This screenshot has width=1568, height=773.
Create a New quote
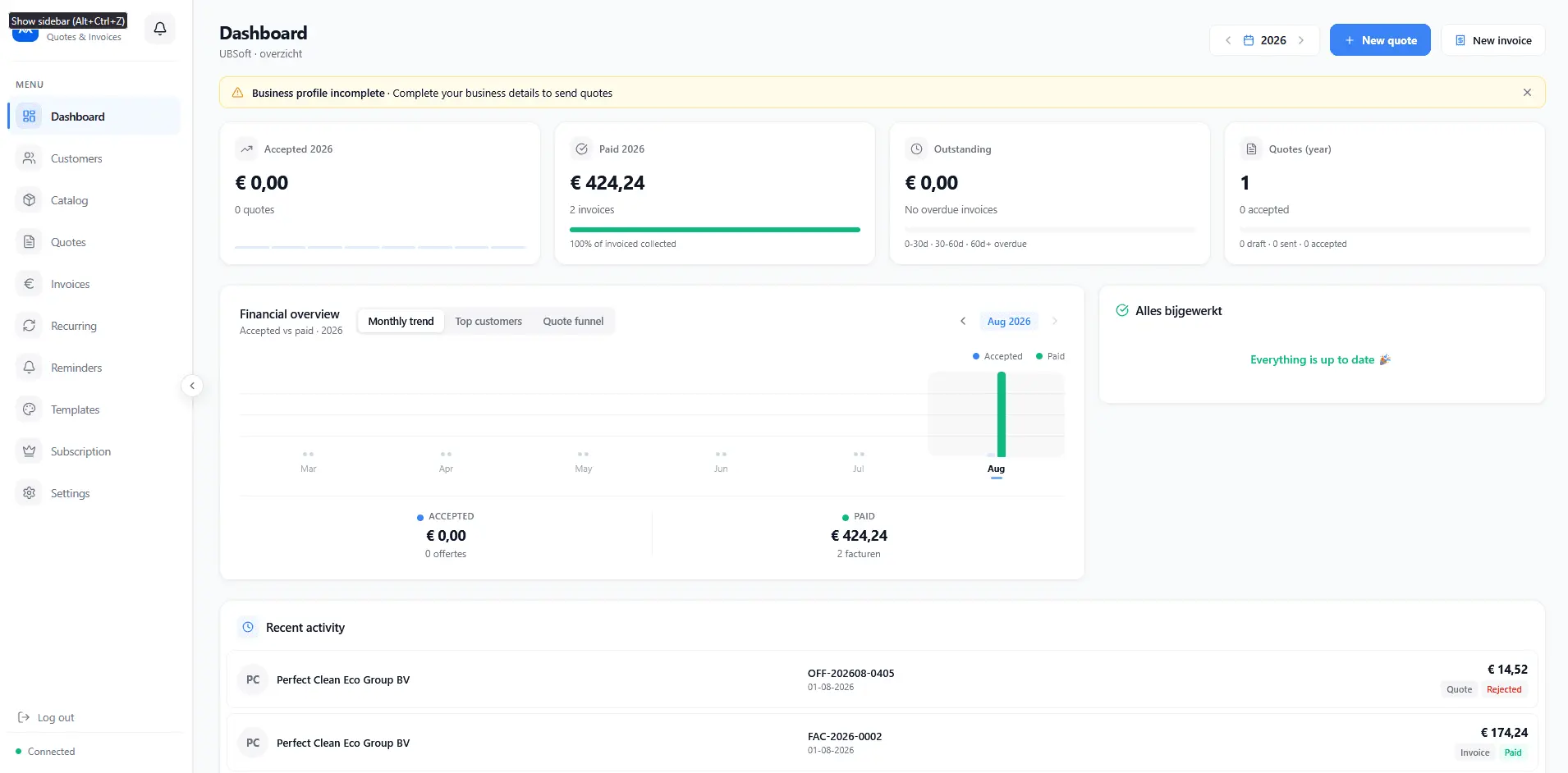(x=1380, y=40)
